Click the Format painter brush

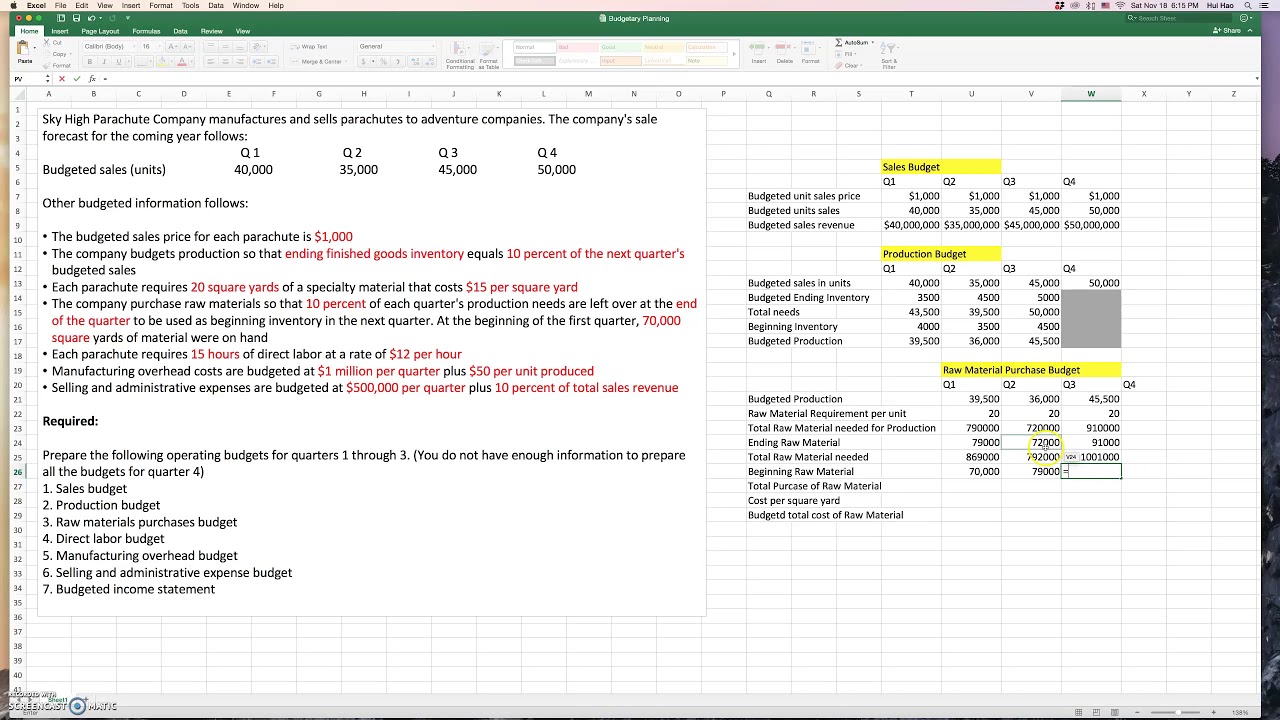pos(48,65)
